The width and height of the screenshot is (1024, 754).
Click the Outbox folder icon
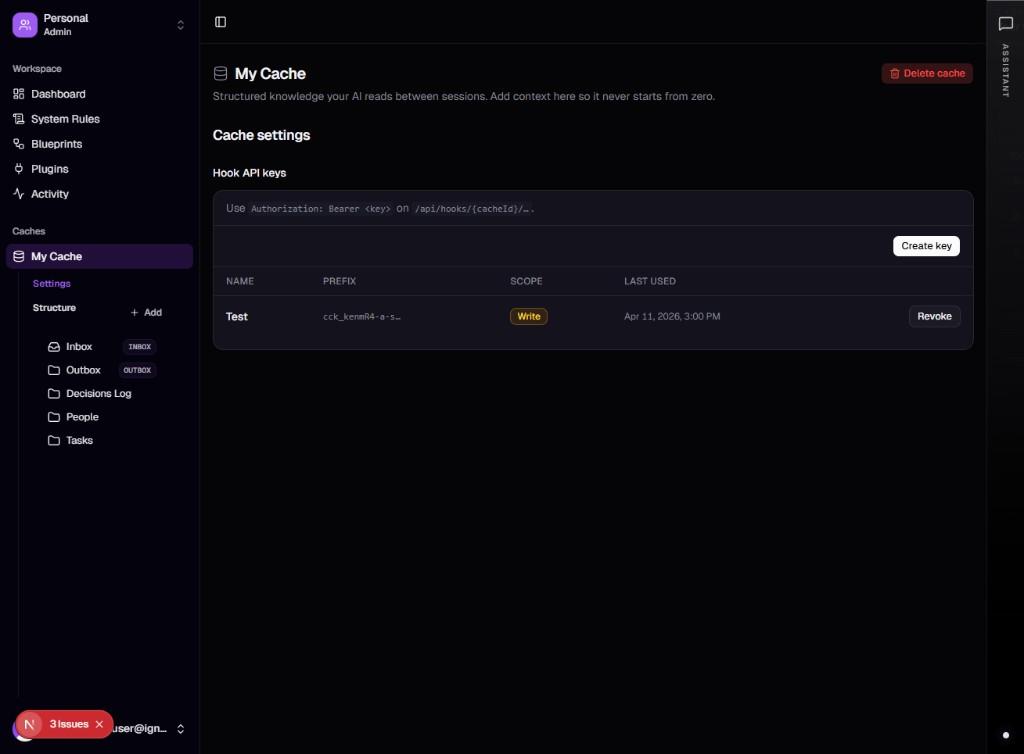(54, 370)
